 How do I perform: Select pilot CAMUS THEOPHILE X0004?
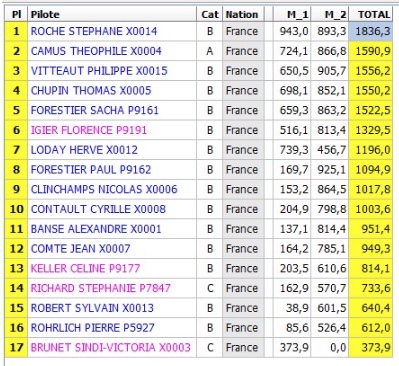pyautogui.click(x=96, y=51)
